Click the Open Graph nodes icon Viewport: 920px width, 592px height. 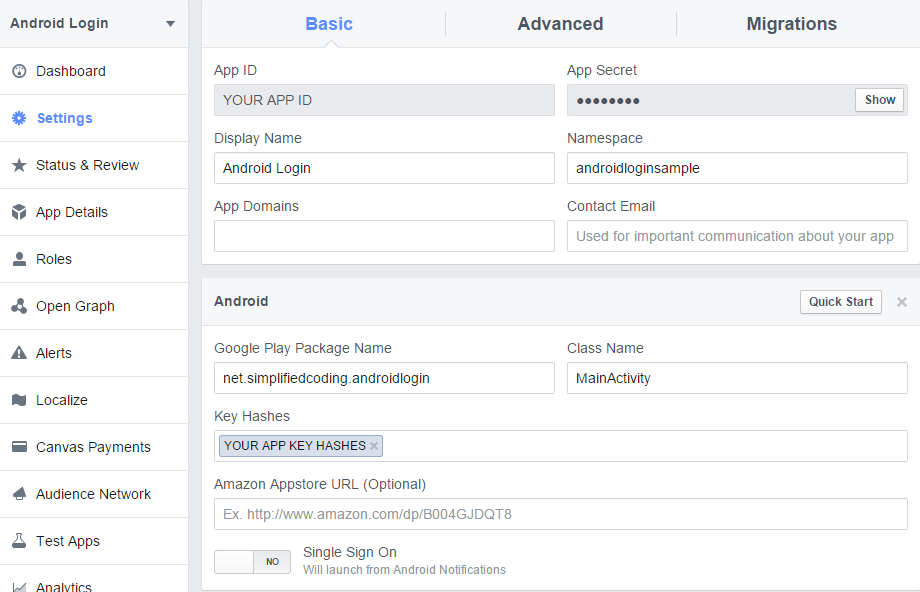[x=19, y=306]
